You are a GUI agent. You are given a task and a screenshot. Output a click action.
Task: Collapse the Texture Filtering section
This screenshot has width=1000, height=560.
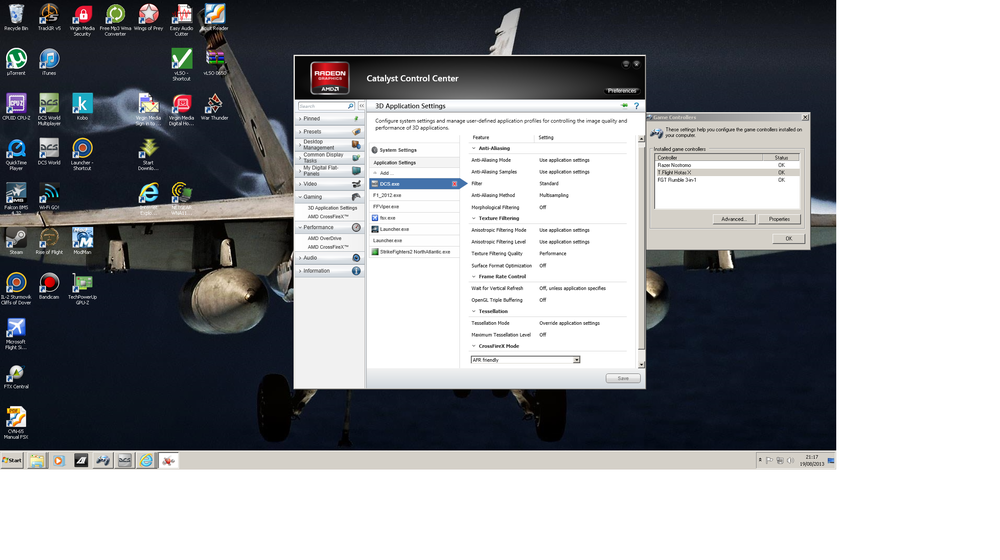tap(474, 218)
